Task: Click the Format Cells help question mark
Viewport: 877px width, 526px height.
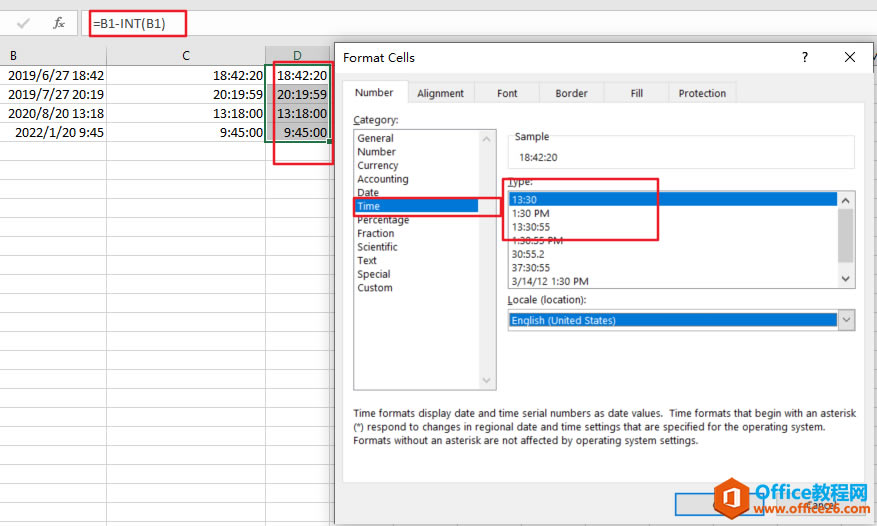Action: click(x=804, y=57)
